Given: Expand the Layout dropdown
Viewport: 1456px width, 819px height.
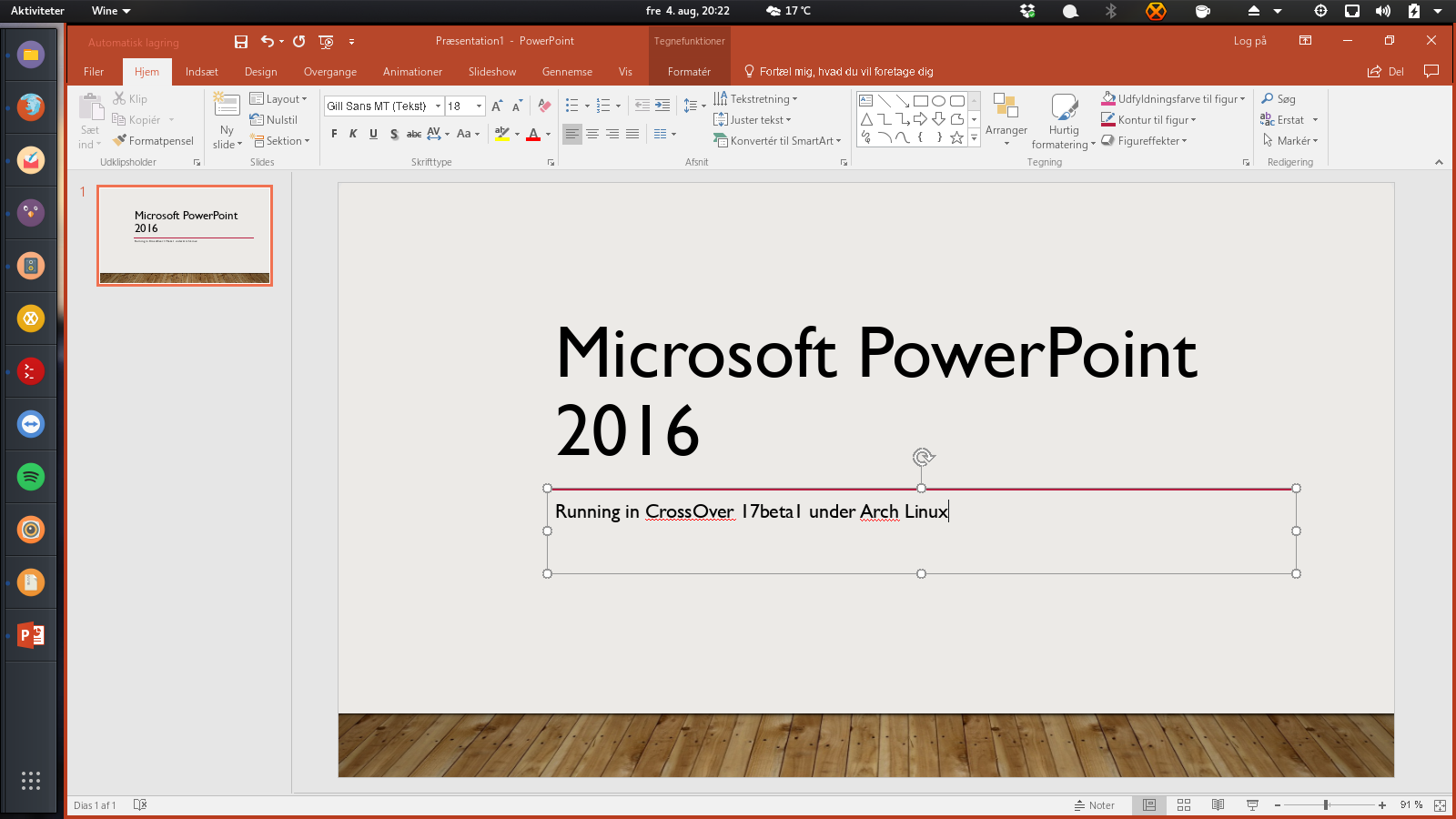Looking at the screenshot, I should click(x=278, y=99).
